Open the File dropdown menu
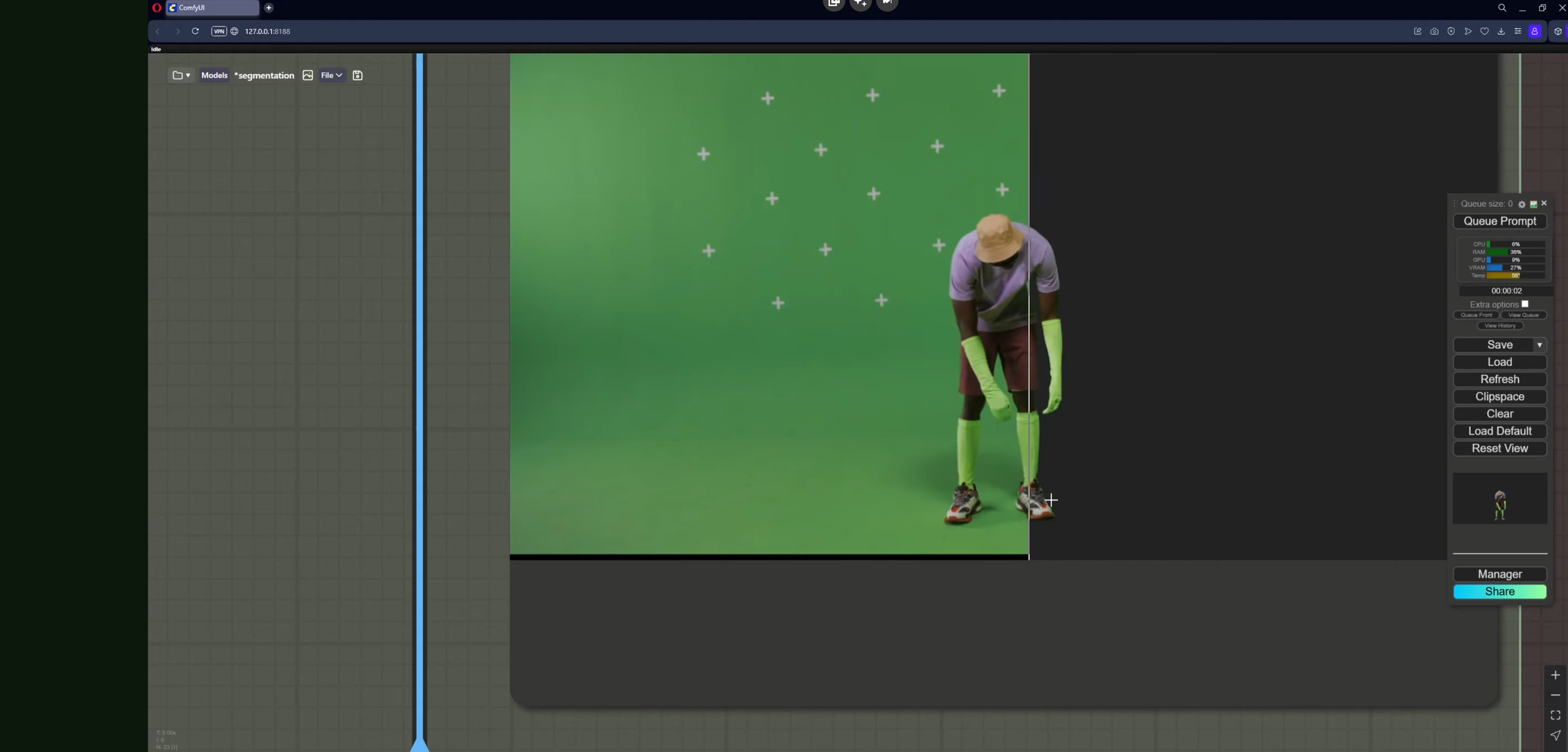Screen dimensions: 1568x752 [x=331, y=75]
